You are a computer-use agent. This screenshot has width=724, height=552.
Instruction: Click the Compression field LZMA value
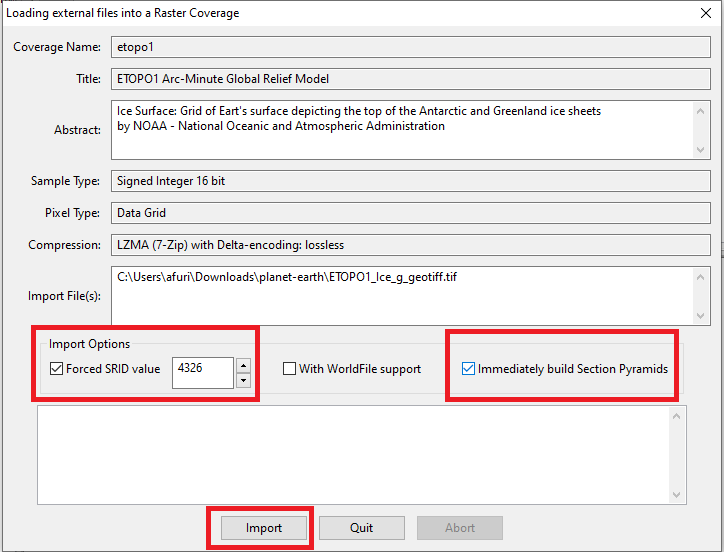pos(410,245)
